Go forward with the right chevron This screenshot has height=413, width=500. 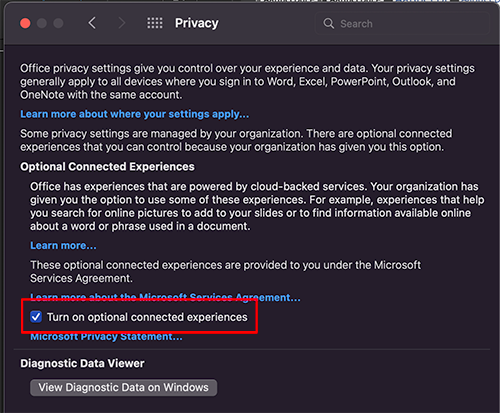click(122, 23)
